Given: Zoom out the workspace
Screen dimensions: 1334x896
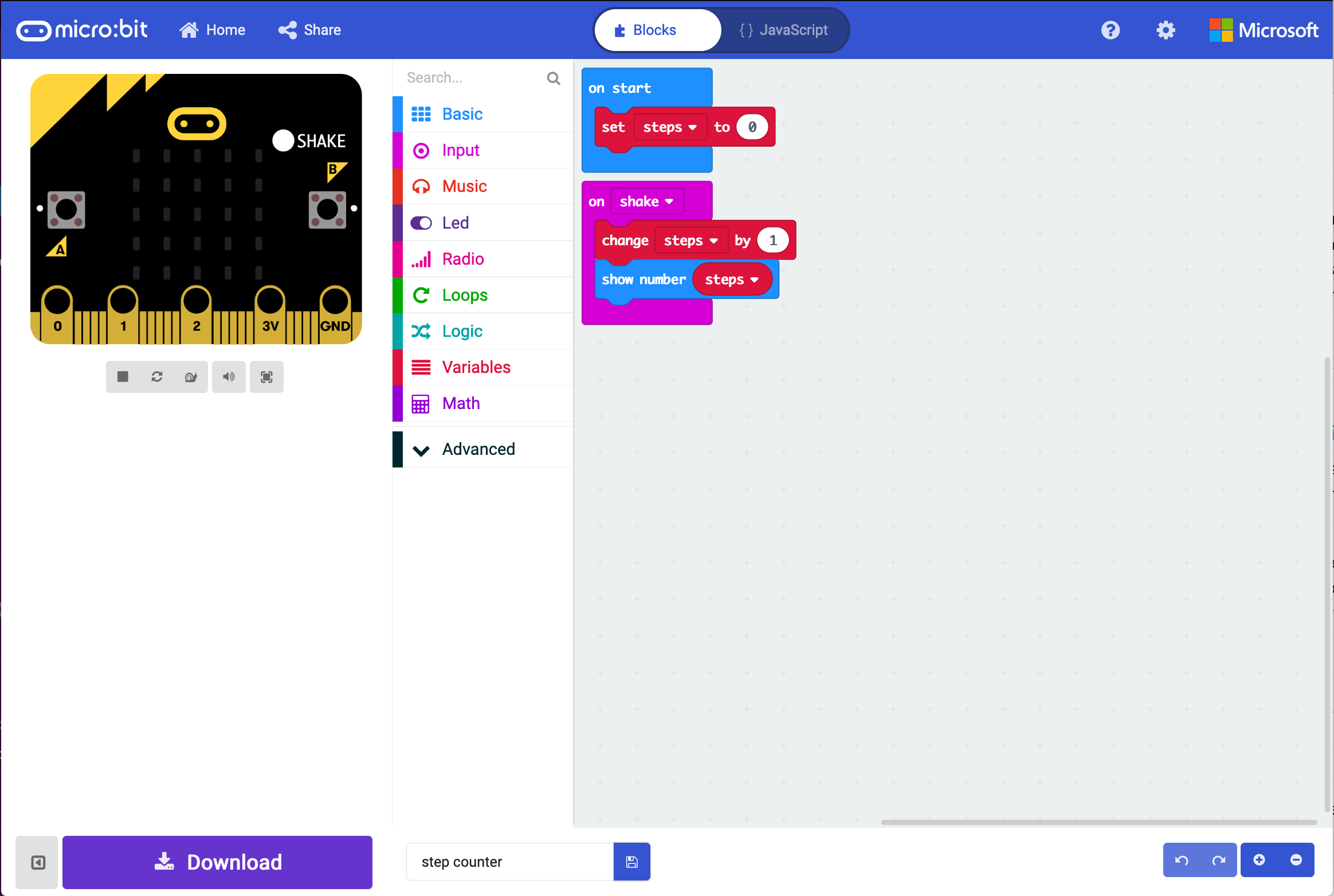Looking at the screenshot, I should [1296, 860].
